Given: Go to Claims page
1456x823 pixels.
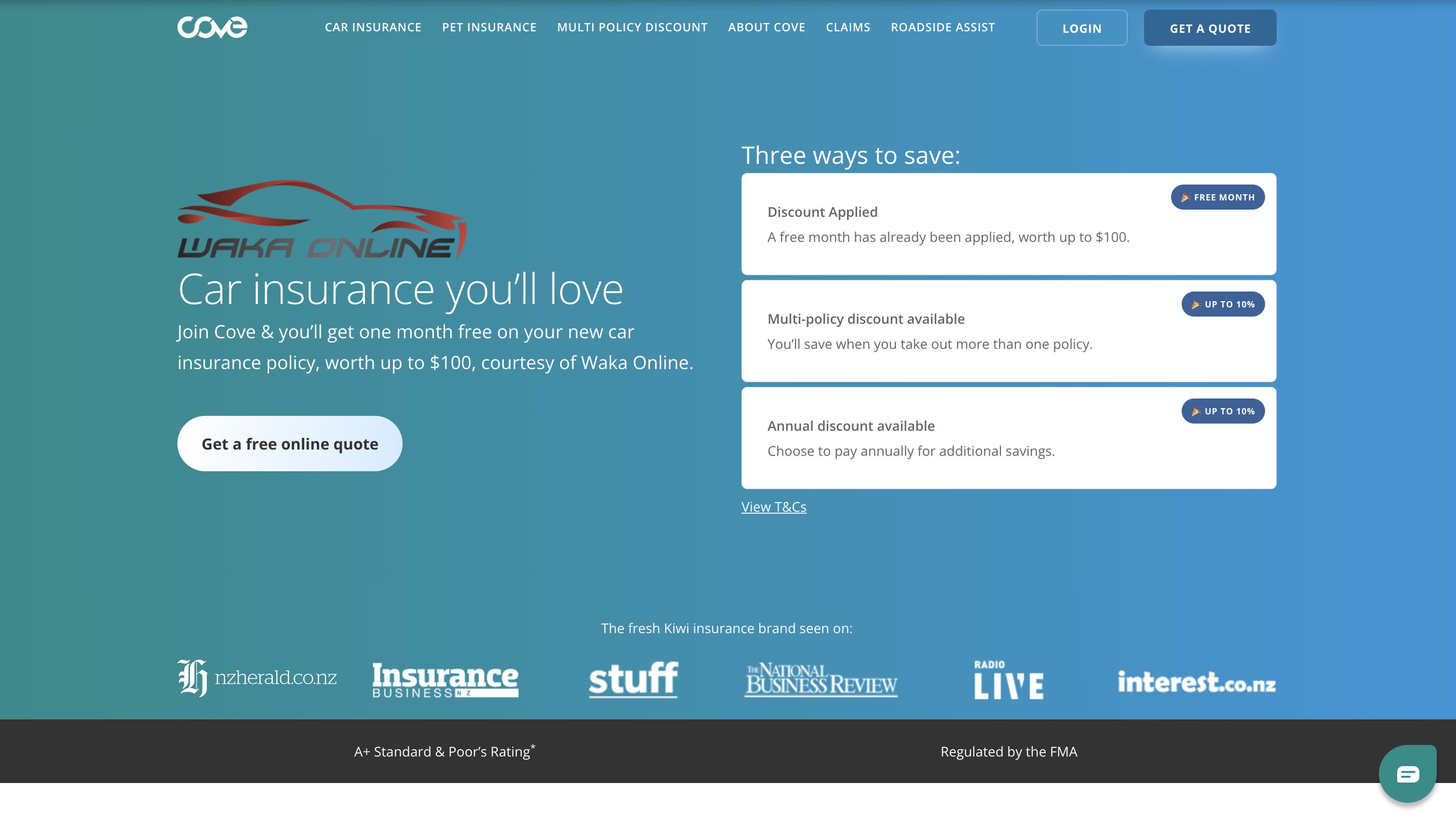Looking at the screenshot, I should click(848, 27).
